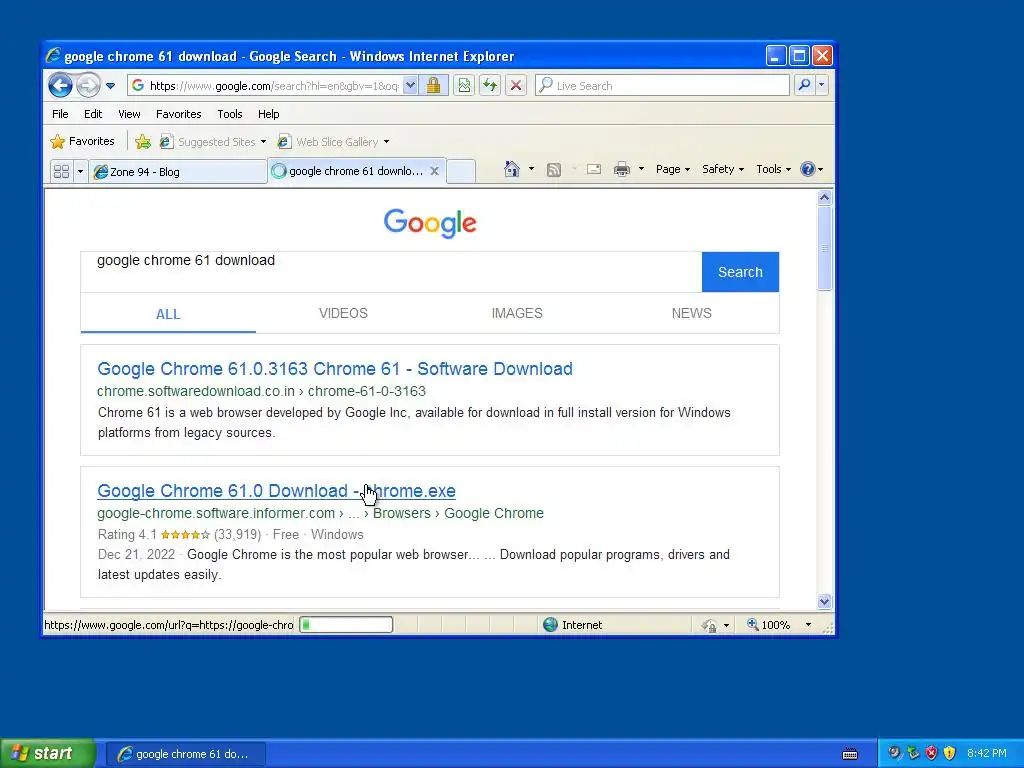View the security lock icon report
The width and height of the screenshot is (1024, 768).
click(433, 86)
